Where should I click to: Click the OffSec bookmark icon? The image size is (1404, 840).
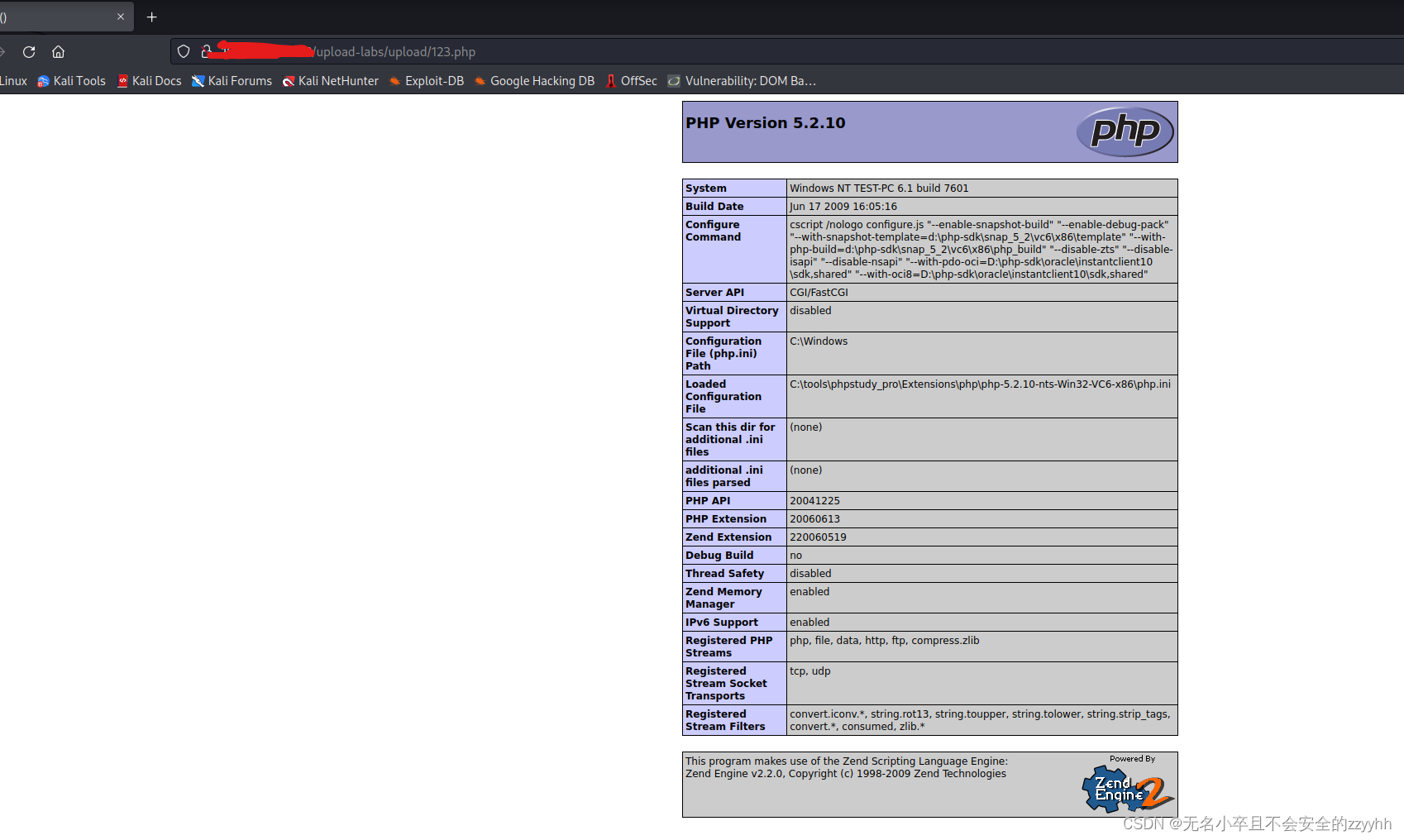611,81
